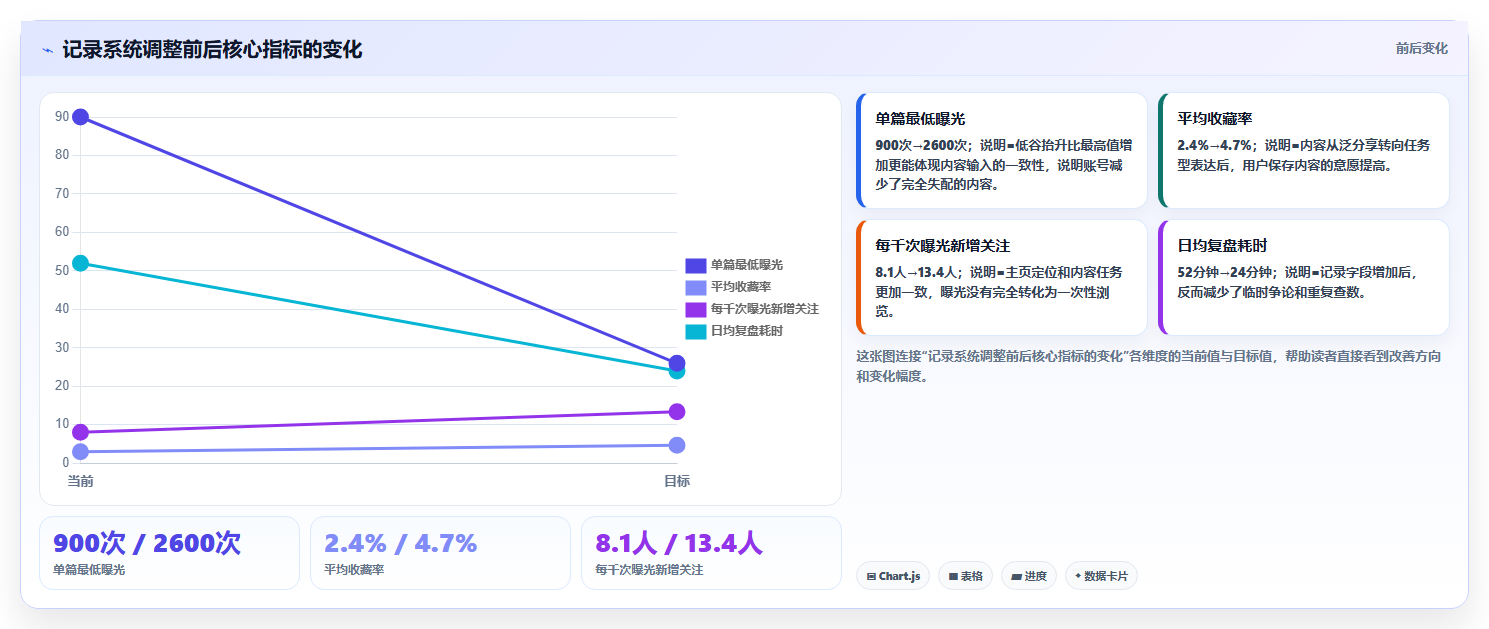This screenshot has width=1489, height=629.
Task: Click the 2.4%→4.7% text in the card
Action: pos(1214,145)
